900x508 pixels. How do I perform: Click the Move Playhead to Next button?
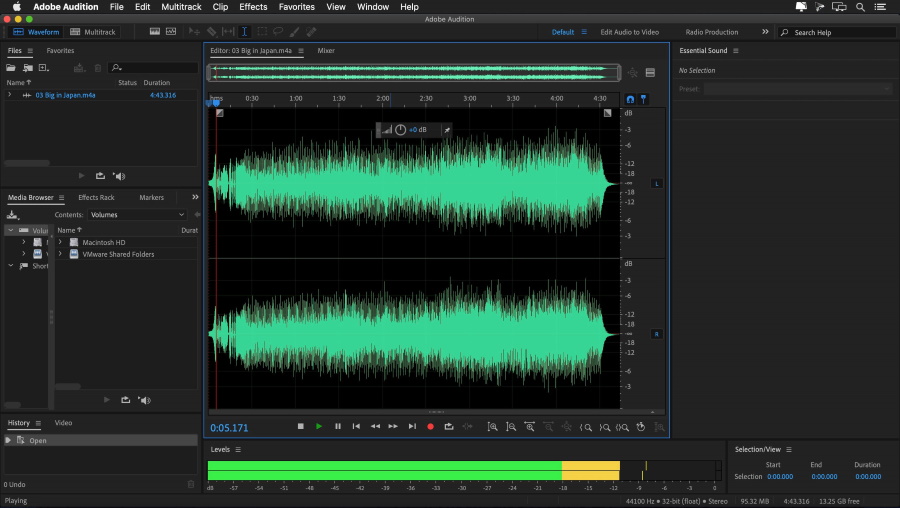(412, 426)
